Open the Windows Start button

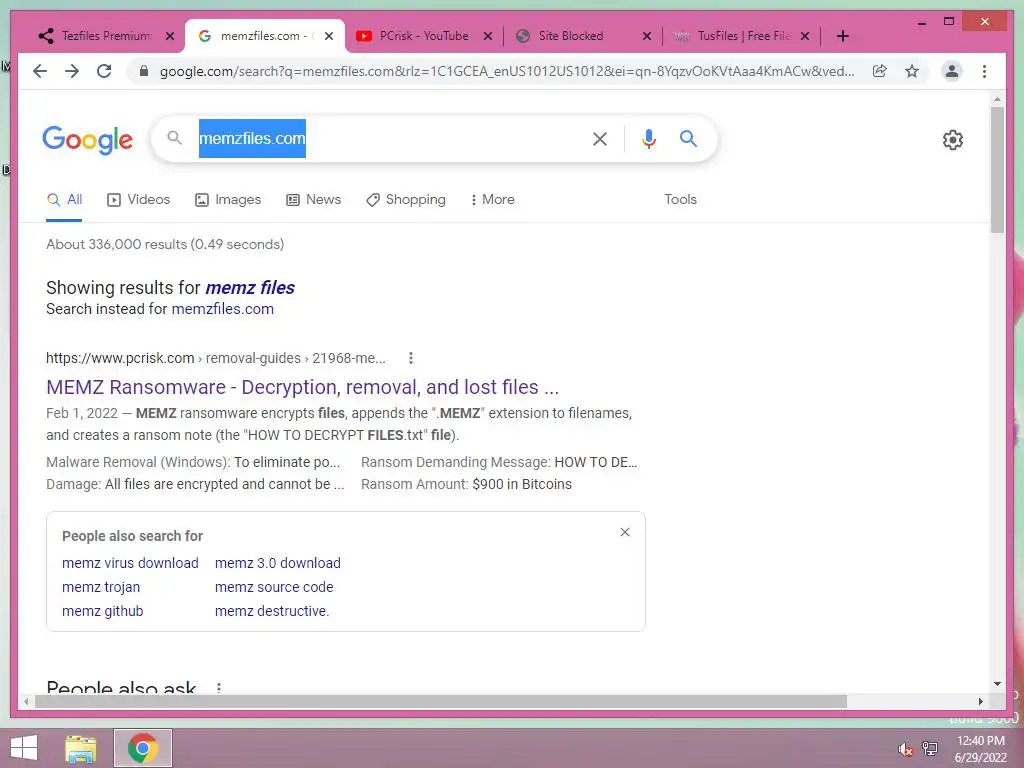click(24, 748)
